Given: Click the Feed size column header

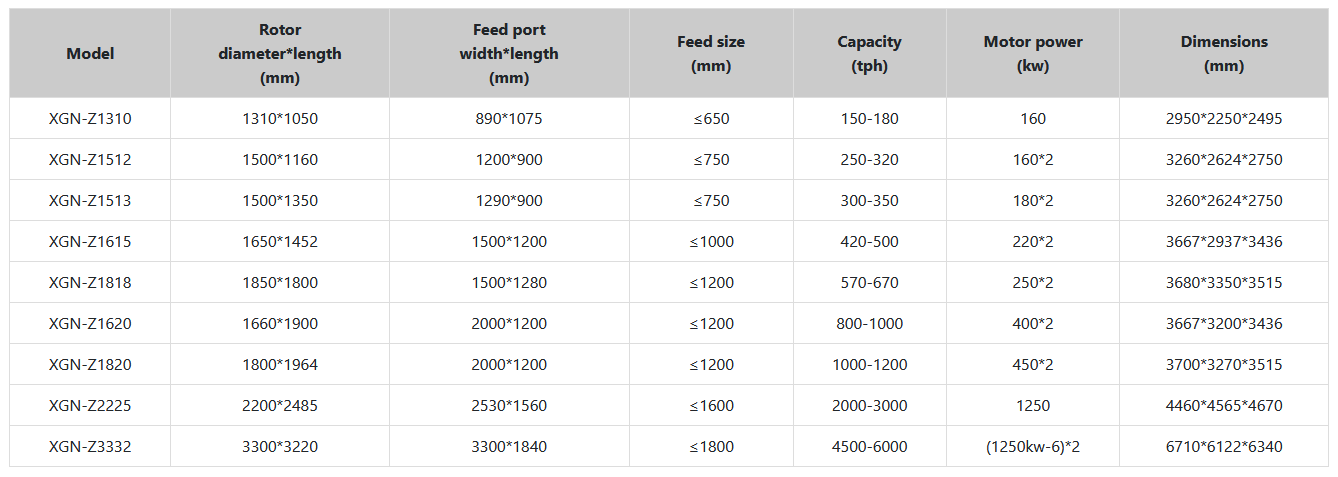Looking at the screenshot, I should (x=711, y=54).
